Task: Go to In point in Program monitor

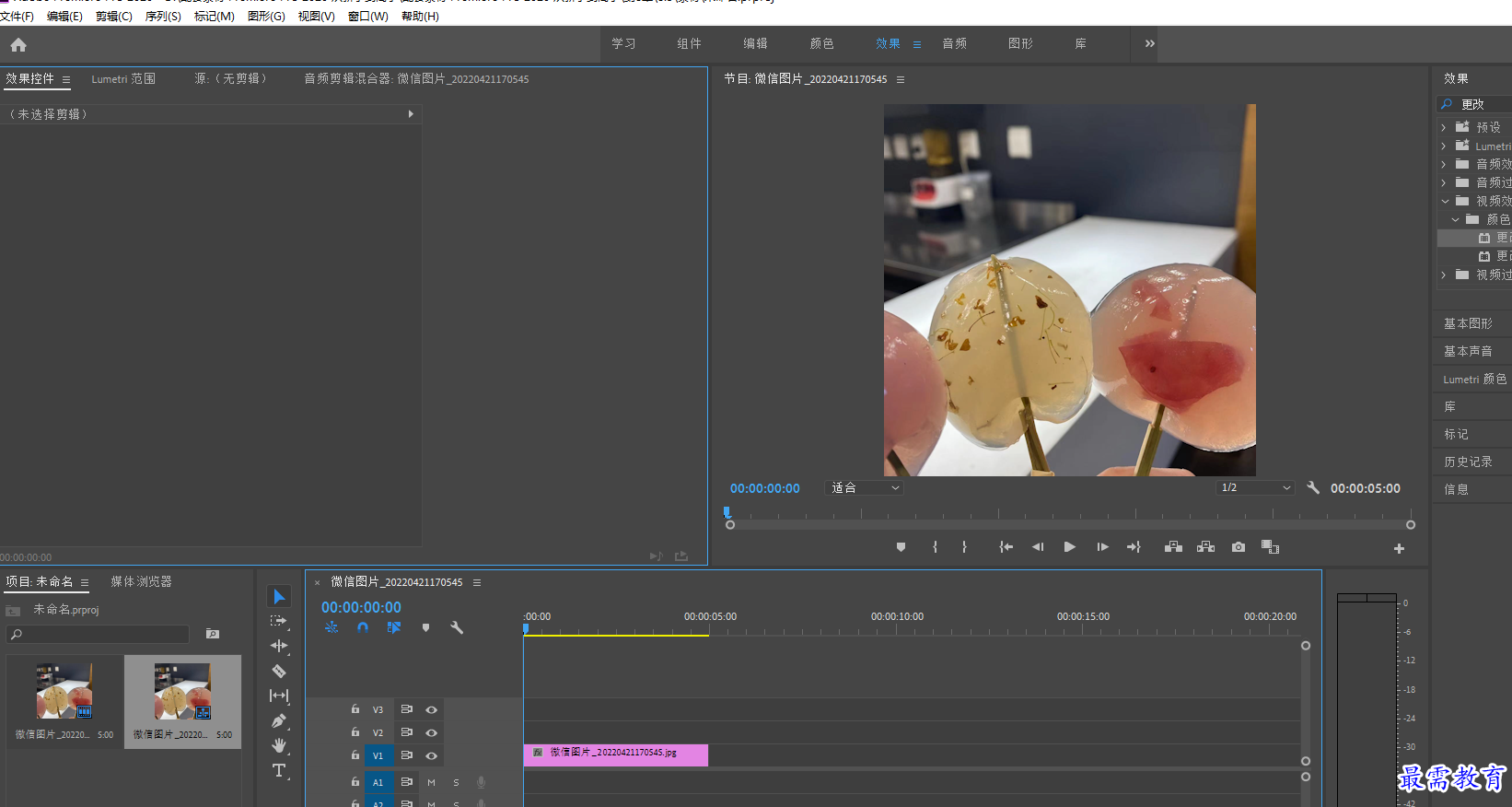Action: coord(1006,547)
